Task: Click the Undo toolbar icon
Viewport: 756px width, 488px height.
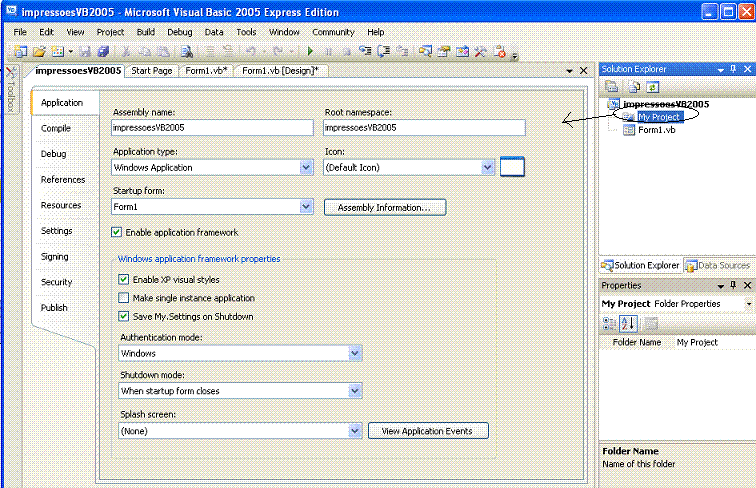Action: tap(251, 51)
